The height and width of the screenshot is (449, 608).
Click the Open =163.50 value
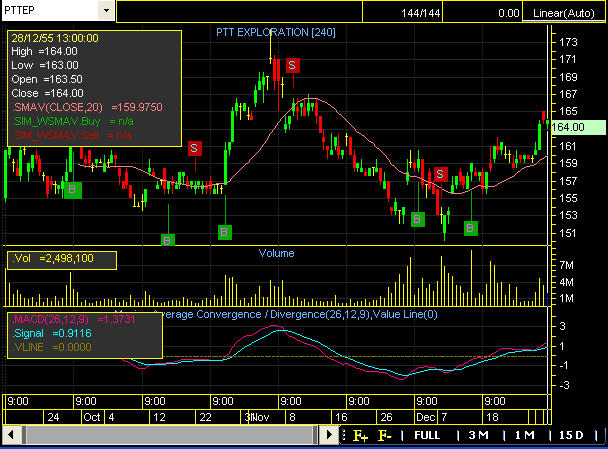pyautogui.click(x=47, y=79)
